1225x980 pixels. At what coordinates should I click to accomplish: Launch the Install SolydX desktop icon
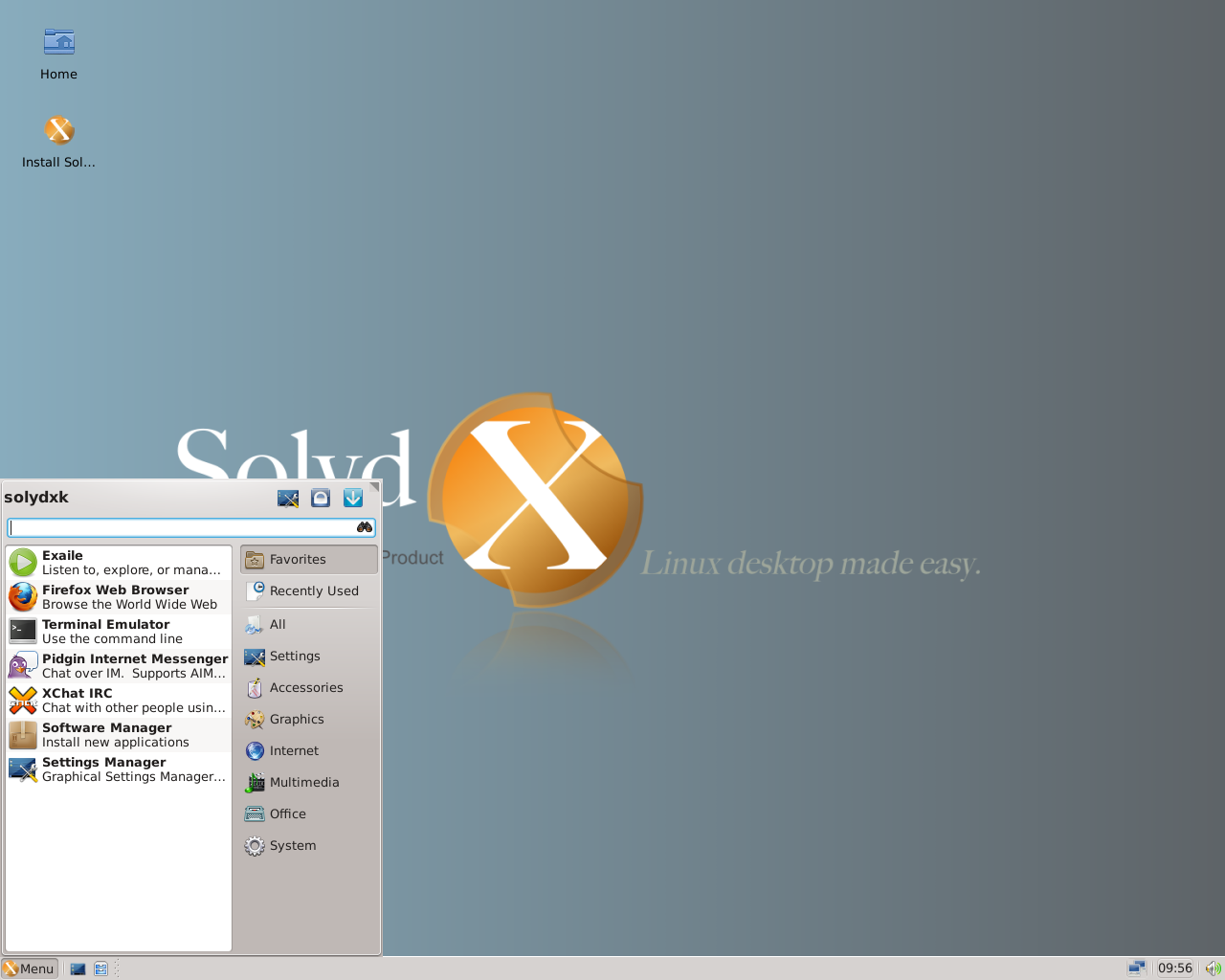[58, 142]
